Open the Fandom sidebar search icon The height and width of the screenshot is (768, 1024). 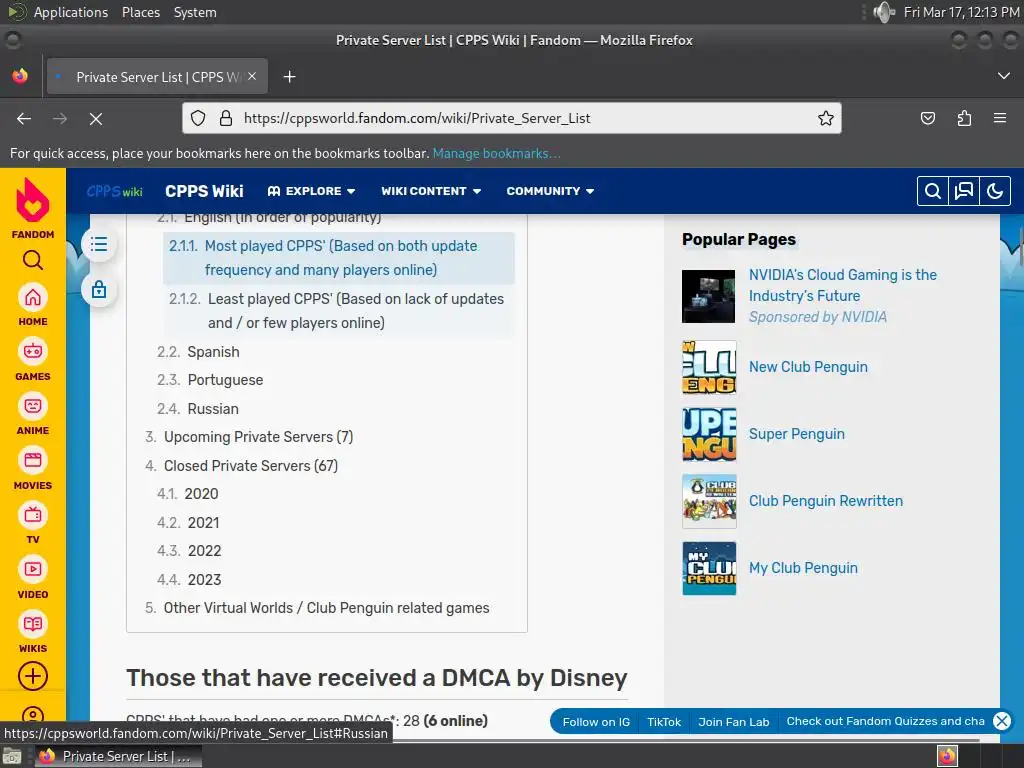coord(33,260)
